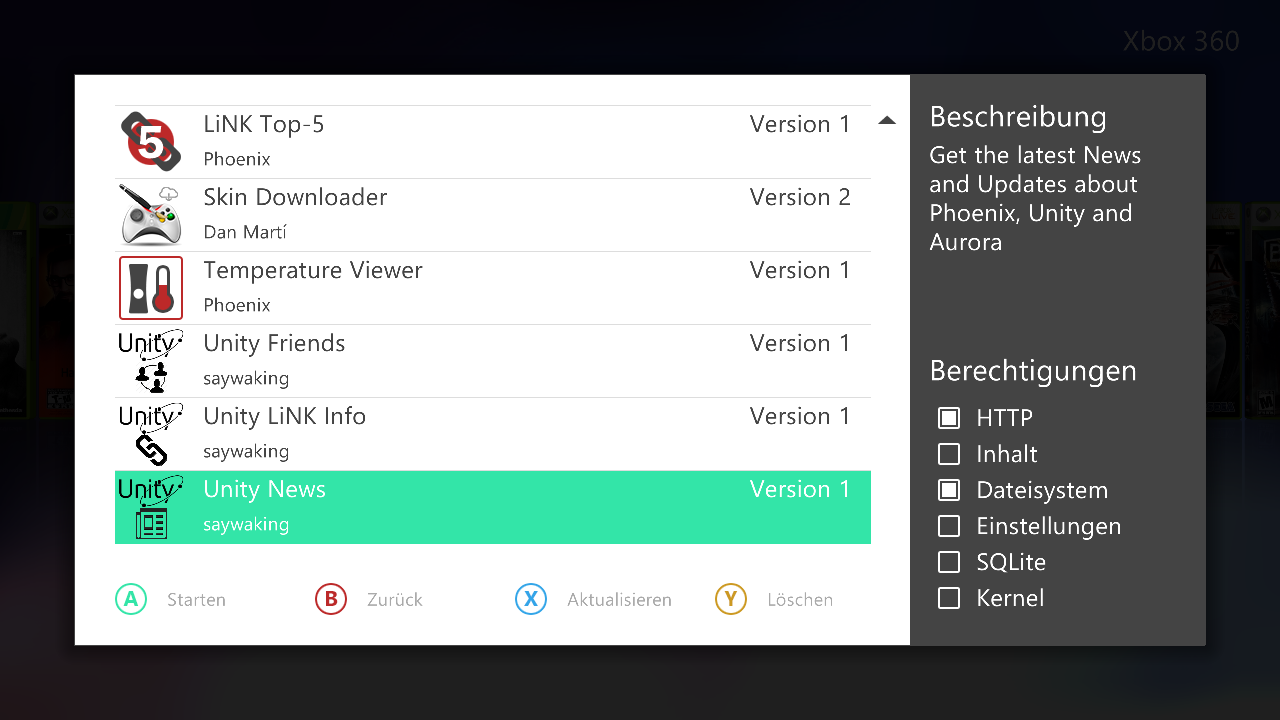Click the author name Dan Martí

click(x=245, y=232)
